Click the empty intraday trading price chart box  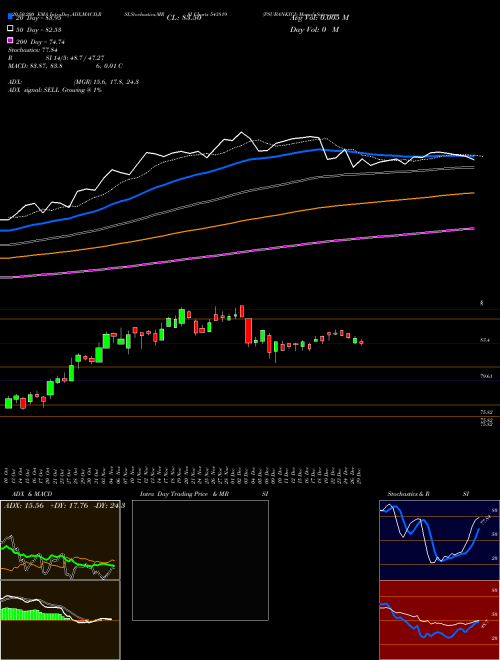[x=200, y=560]
